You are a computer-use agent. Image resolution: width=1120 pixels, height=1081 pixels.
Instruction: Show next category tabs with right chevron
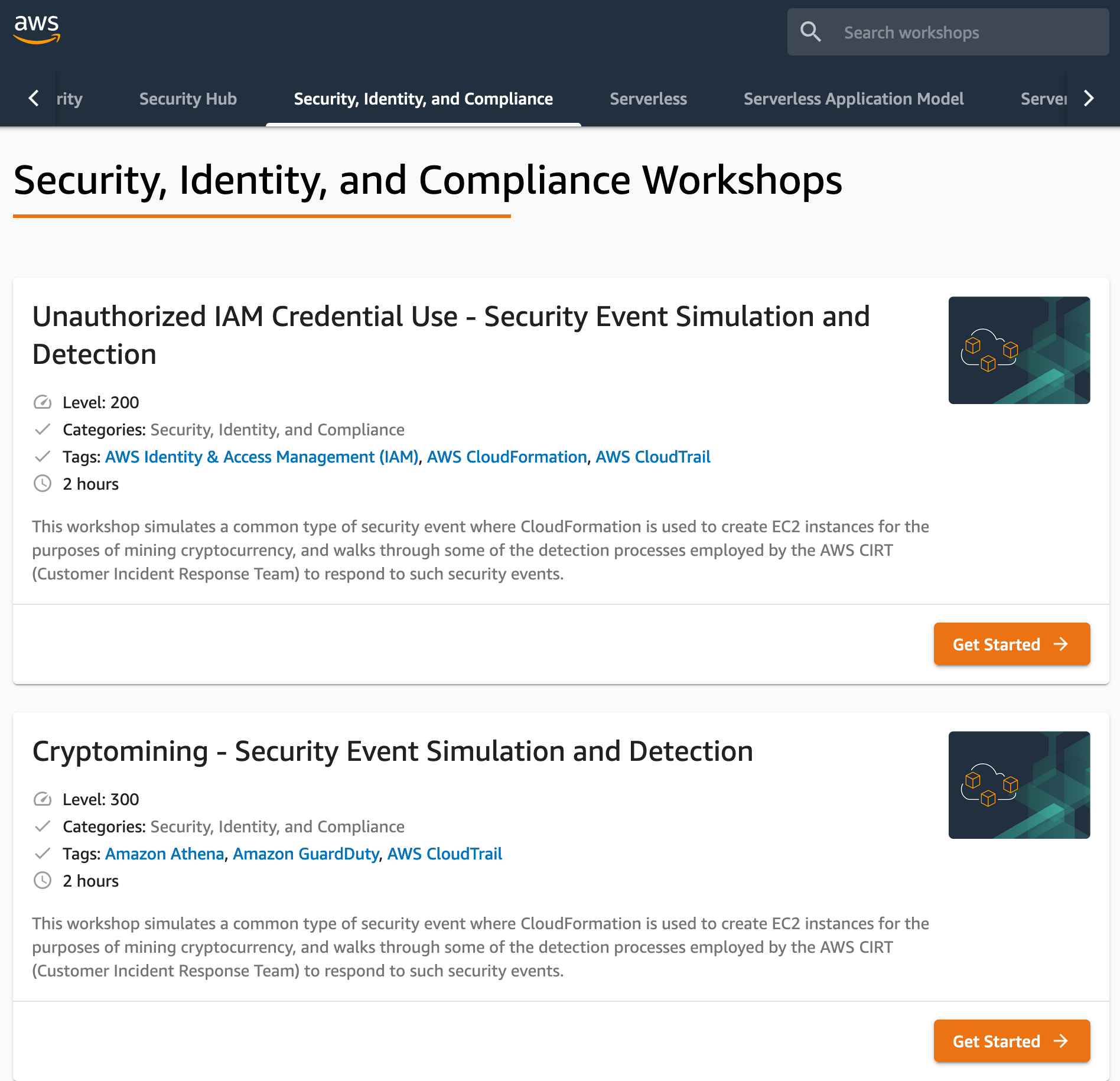(x=1089, y=98)
